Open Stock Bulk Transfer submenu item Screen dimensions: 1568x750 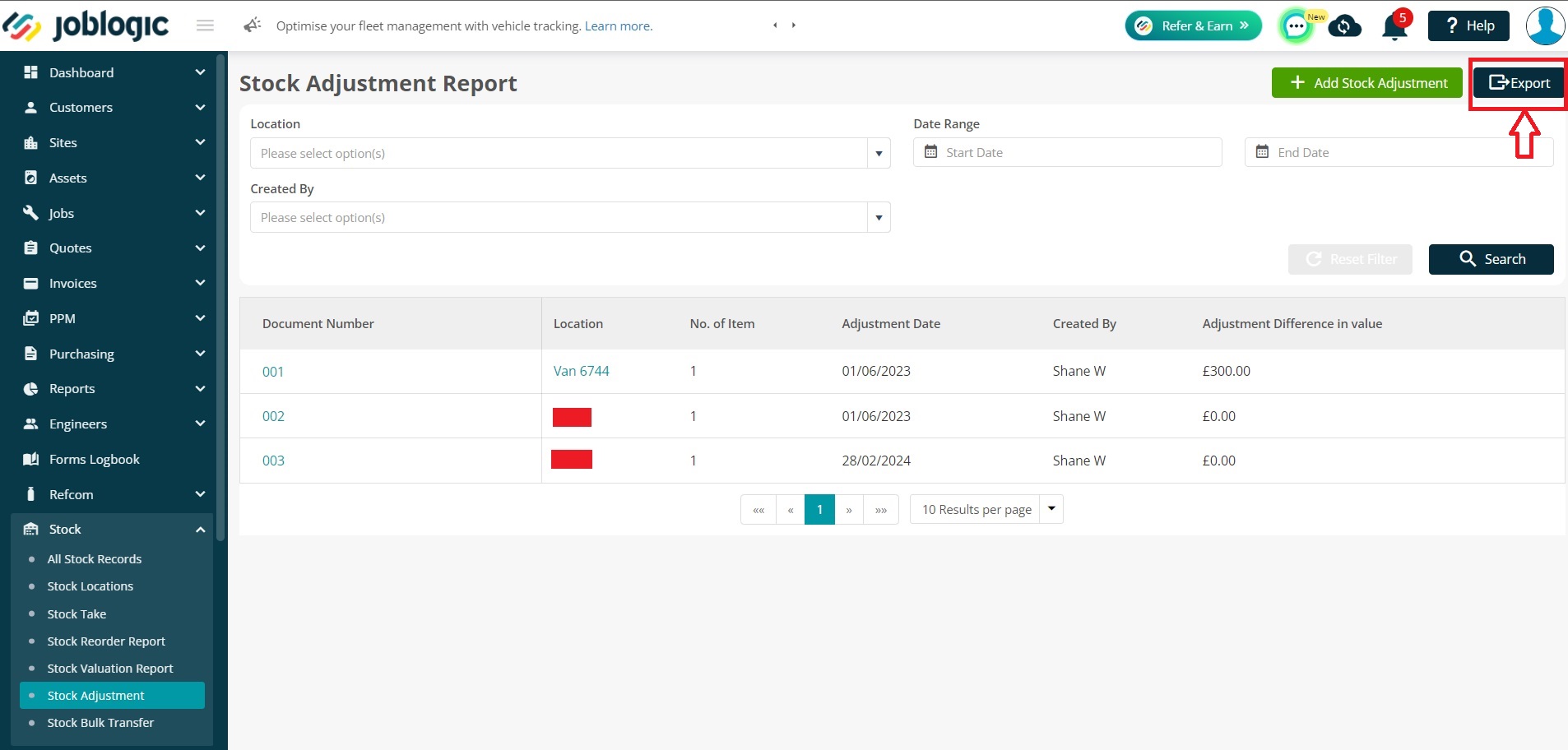[100, 723]
